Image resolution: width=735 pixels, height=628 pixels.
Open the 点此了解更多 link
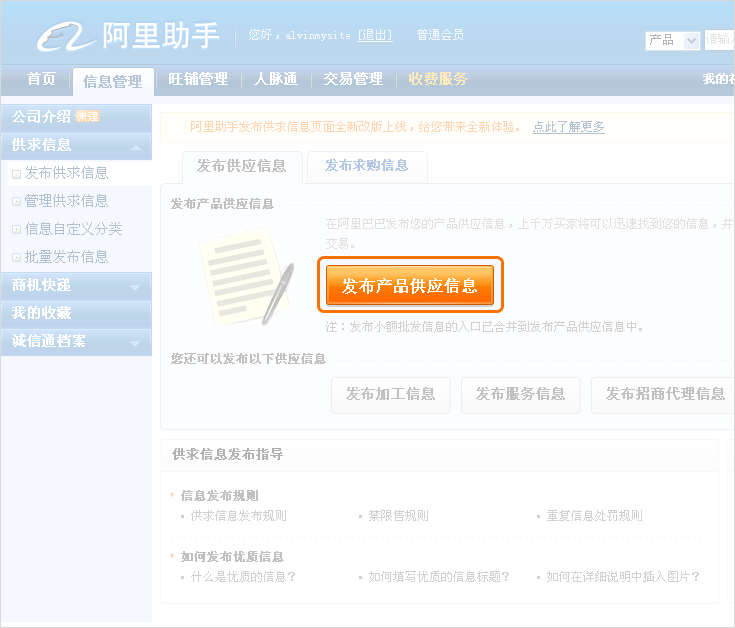point(569,127)
